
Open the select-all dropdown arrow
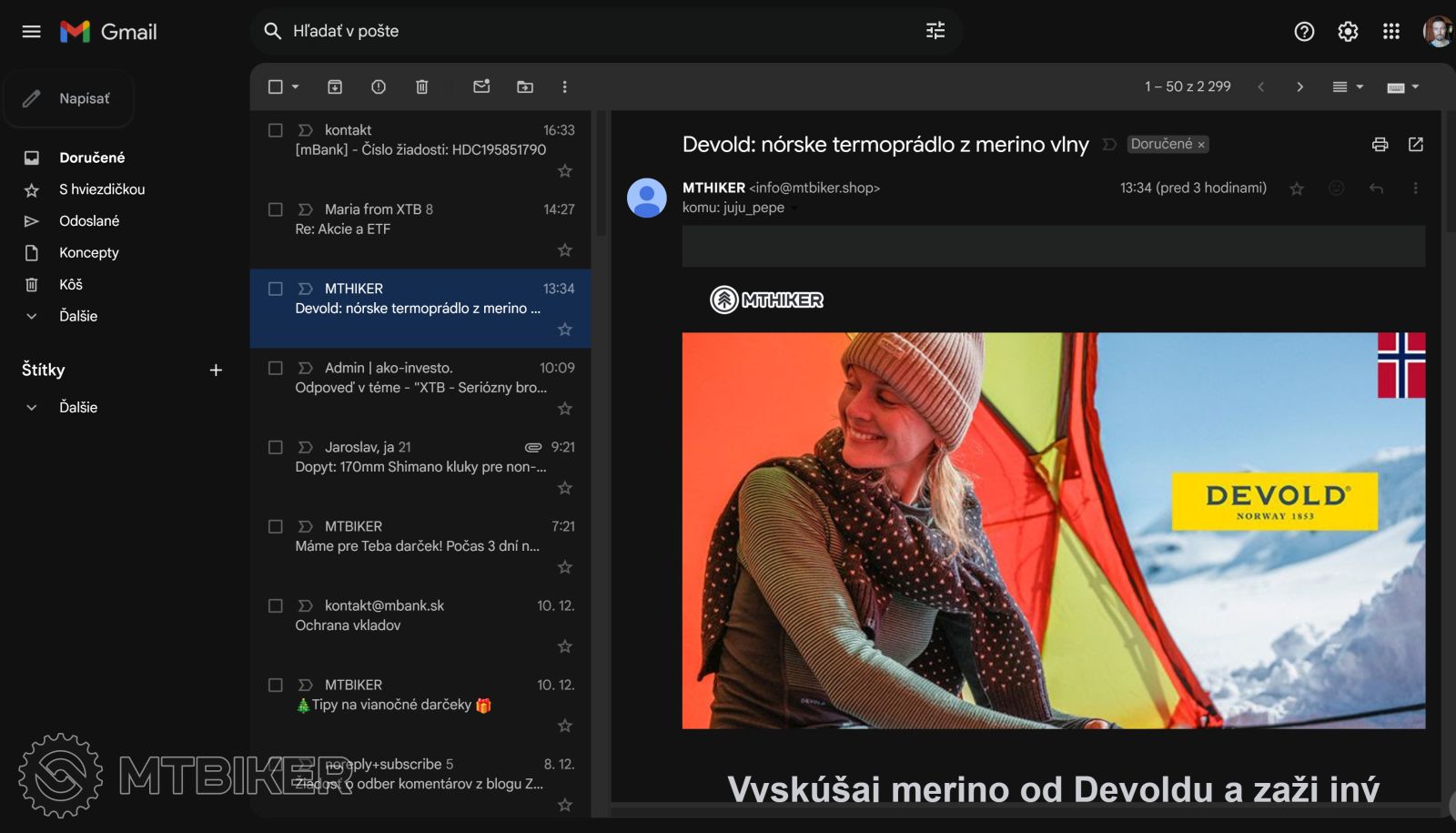pos(296,87)
